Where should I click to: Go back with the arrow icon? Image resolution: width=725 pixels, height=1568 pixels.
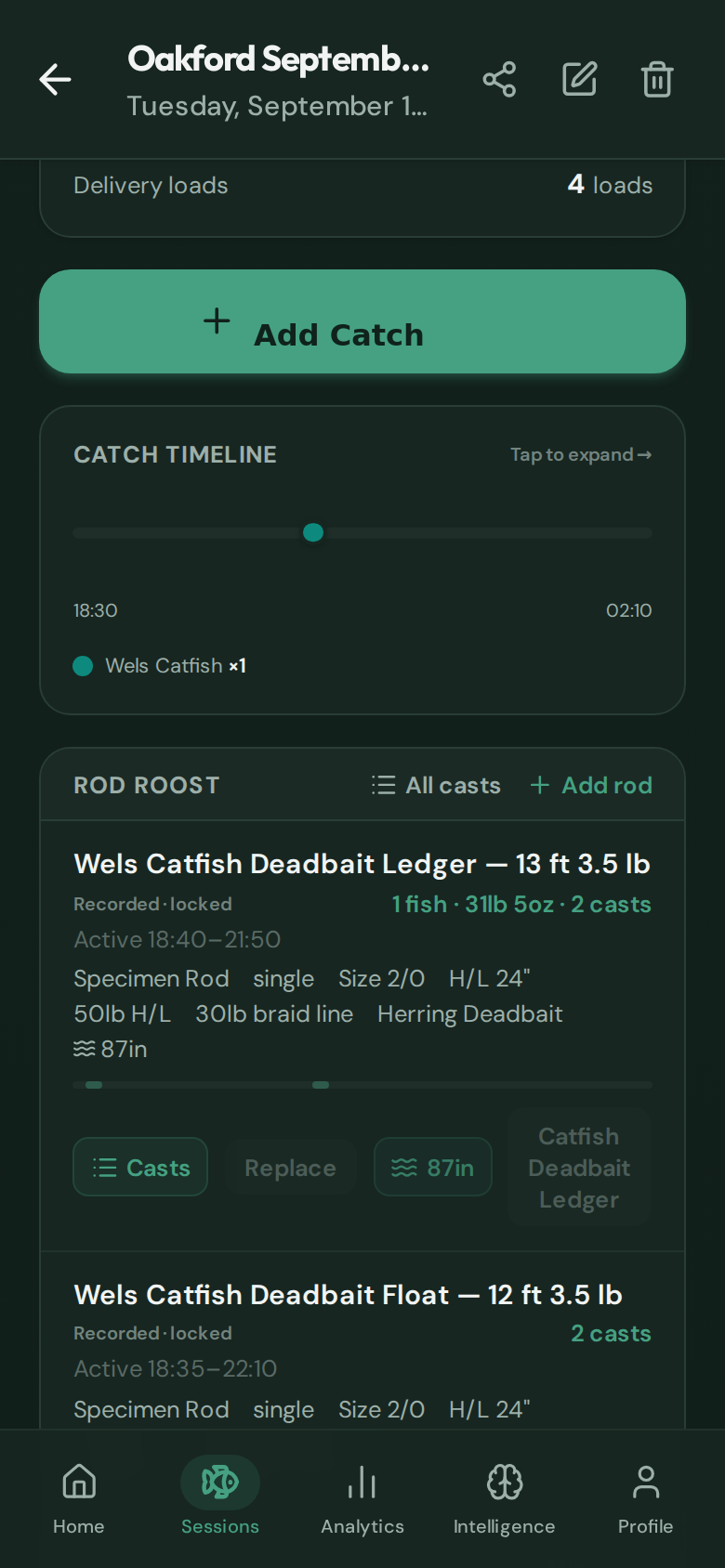(55, 80)
